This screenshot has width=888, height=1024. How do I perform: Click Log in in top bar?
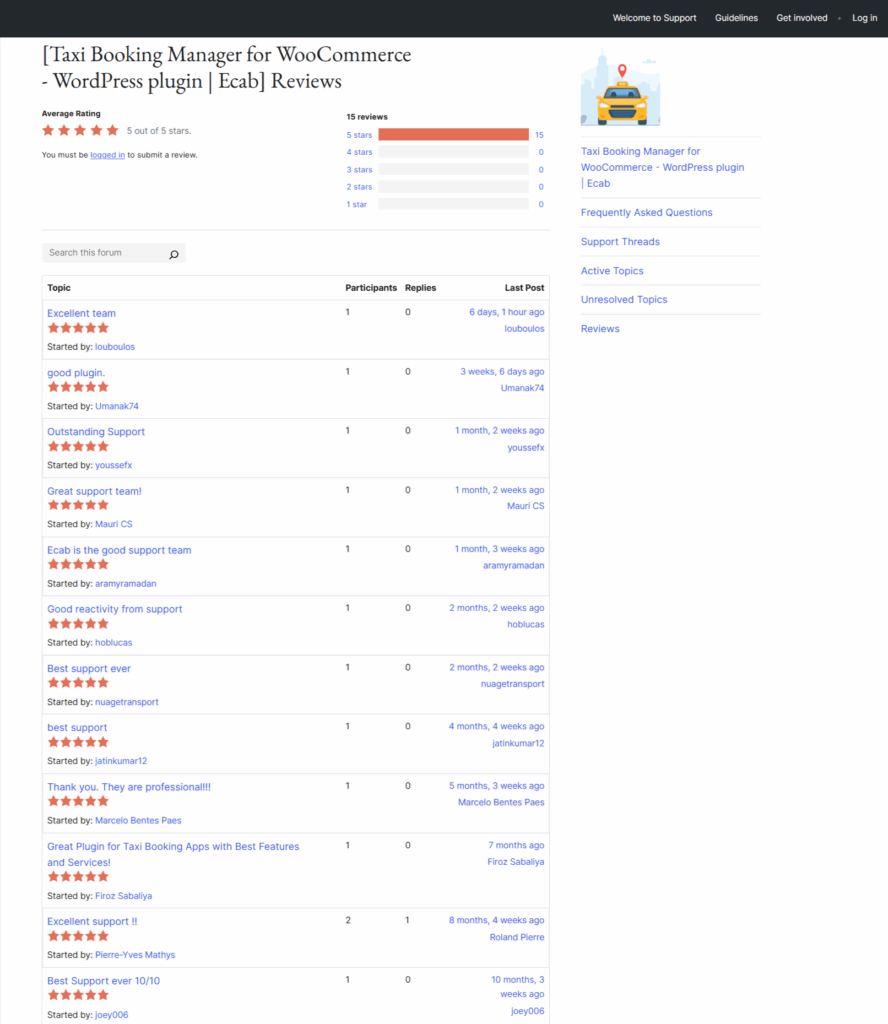click(x=864, y=18)
